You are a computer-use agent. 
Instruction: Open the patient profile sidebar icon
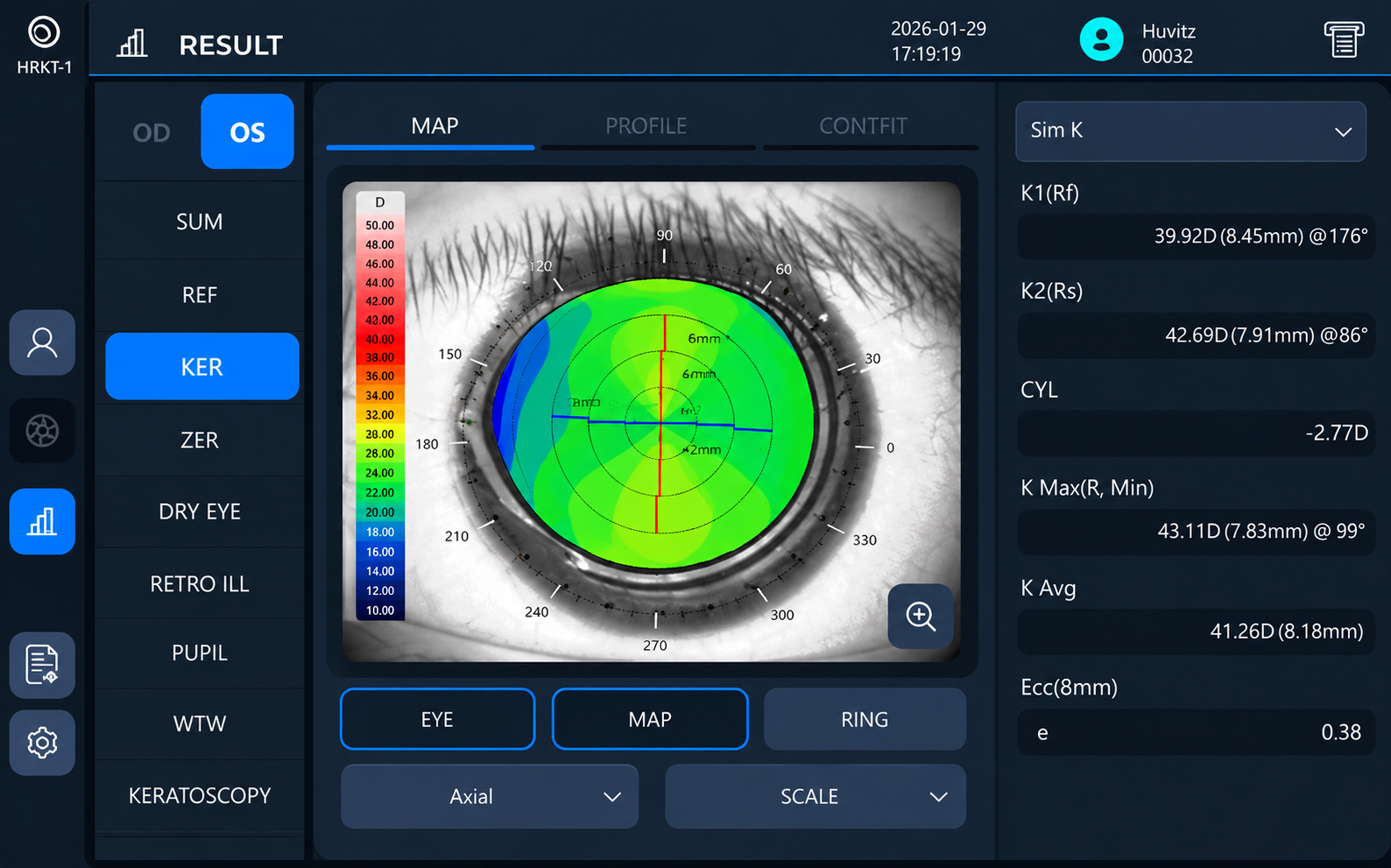click(x=42, y=342)
